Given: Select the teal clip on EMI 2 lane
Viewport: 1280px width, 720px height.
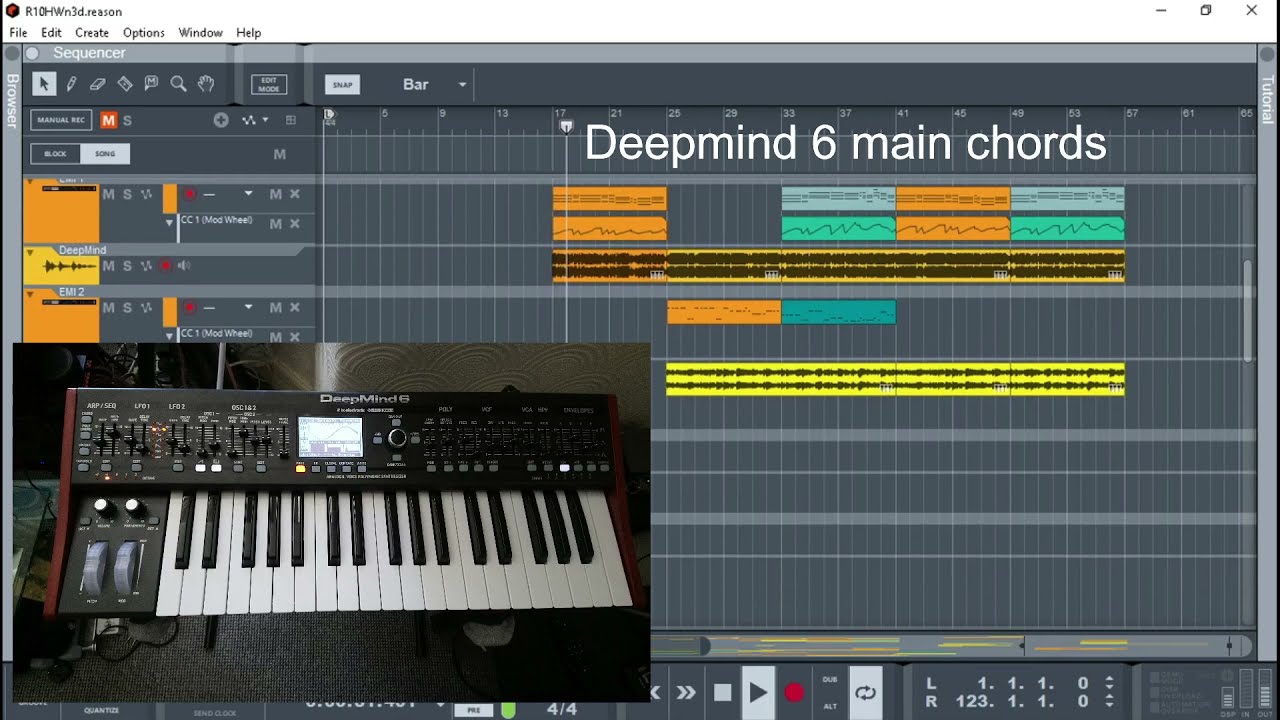Looking at the screenshot, I should tap(838, 312).
